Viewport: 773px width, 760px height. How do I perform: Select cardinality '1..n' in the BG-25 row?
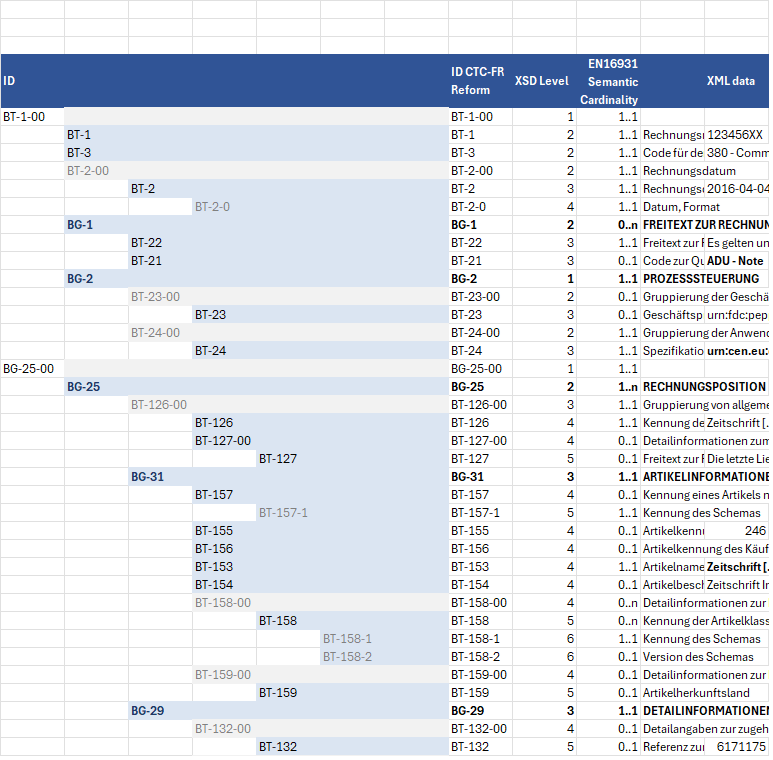point(608,387)
